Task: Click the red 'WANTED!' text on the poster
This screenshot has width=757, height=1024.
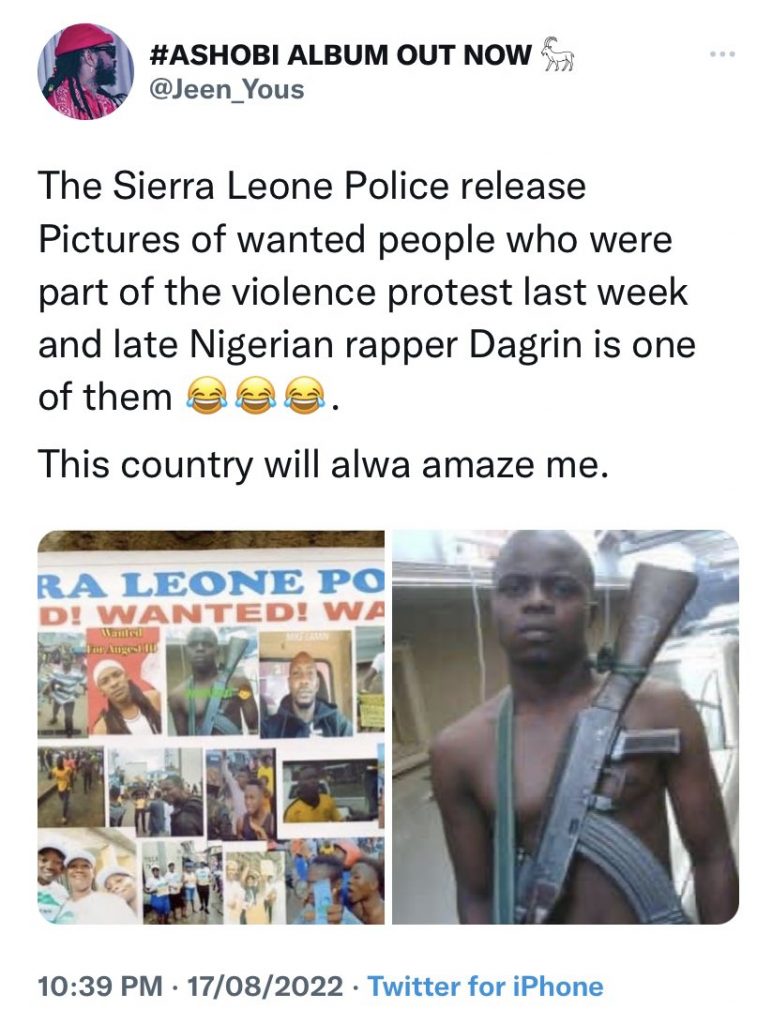Action: click(210, 613)
